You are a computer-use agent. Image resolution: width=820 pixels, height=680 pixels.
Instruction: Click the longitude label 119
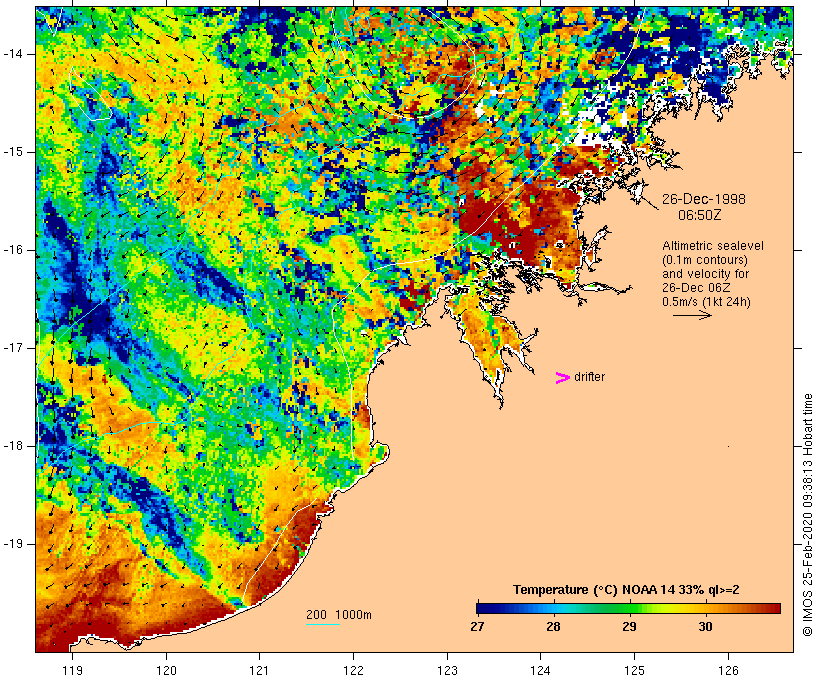pyautogui.click(x=72, y=670)
